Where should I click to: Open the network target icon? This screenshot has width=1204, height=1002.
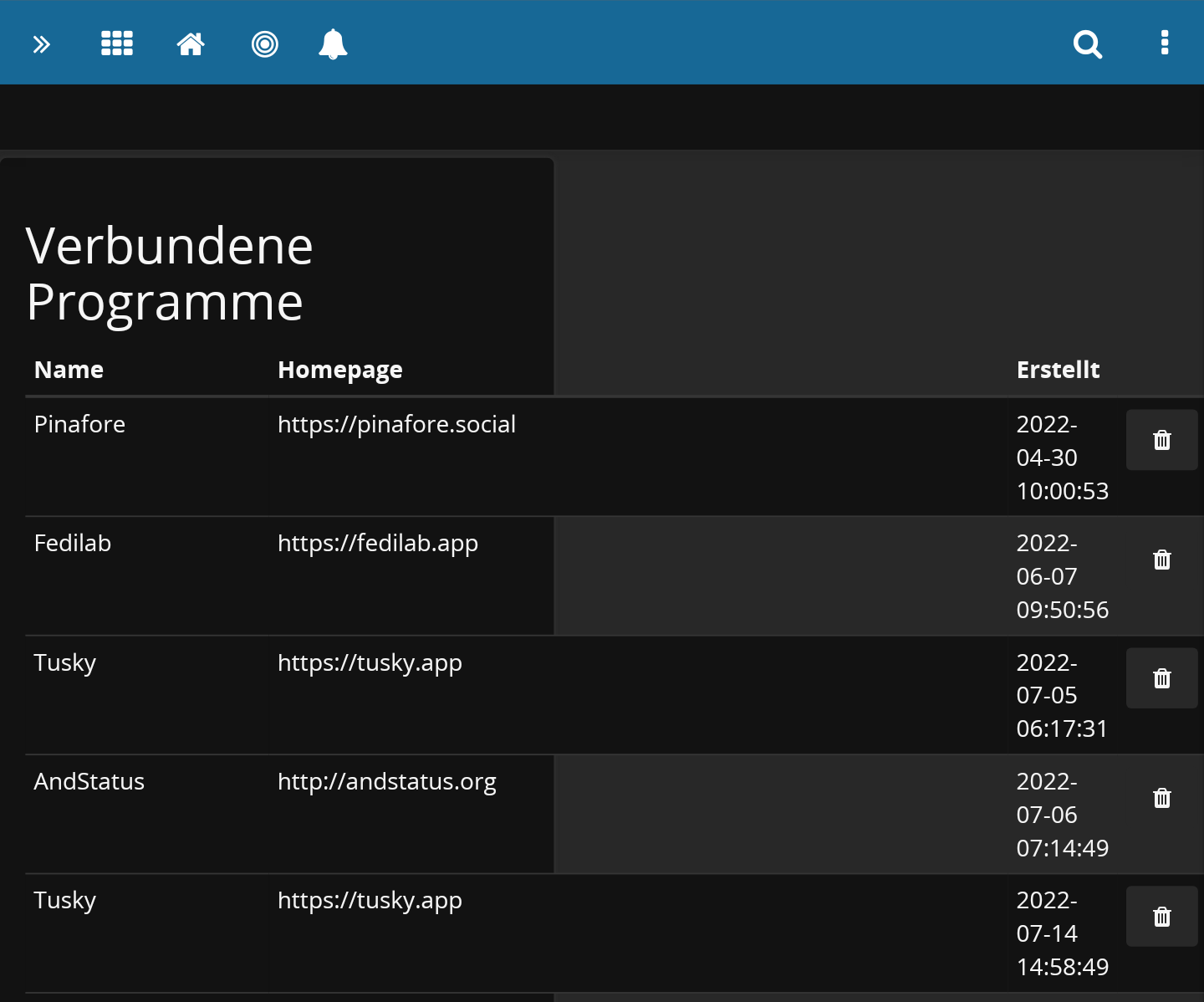[x=265, y=43]
